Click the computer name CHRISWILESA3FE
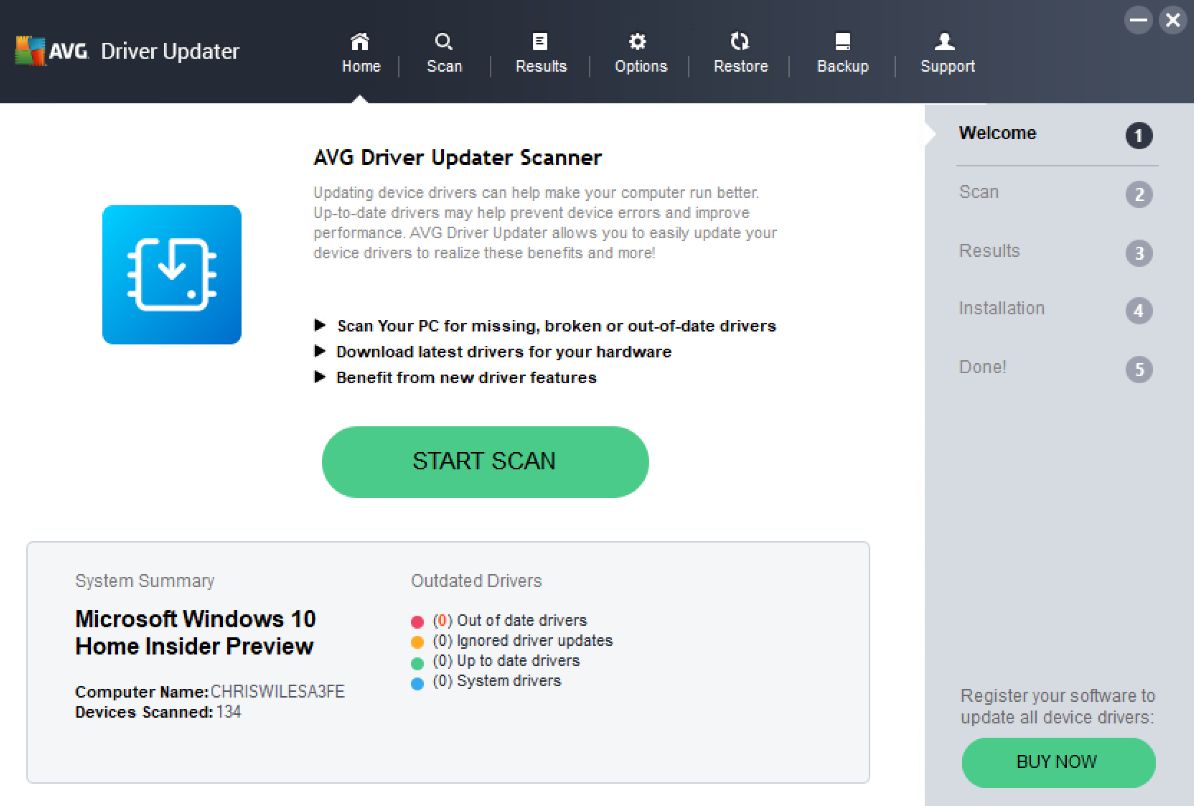Image resolution: width=1194 pixels, height=806 pixels. 277,692
